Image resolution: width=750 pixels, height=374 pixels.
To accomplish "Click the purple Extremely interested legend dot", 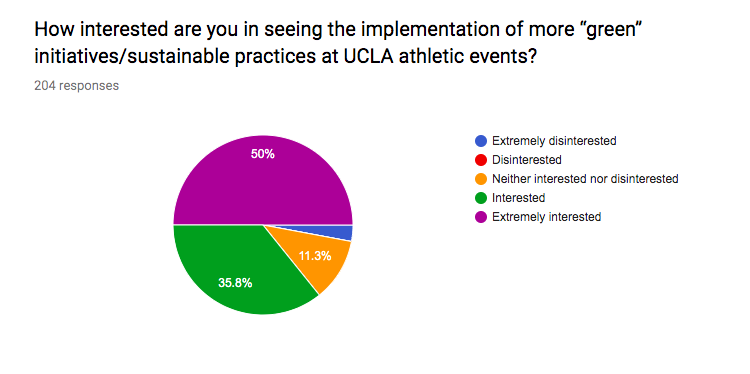I will tap(481, 217).
